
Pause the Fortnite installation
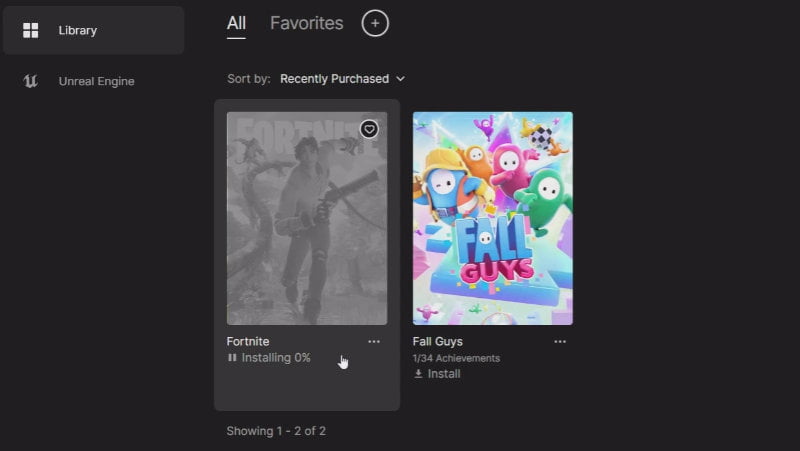coord(232,358)
